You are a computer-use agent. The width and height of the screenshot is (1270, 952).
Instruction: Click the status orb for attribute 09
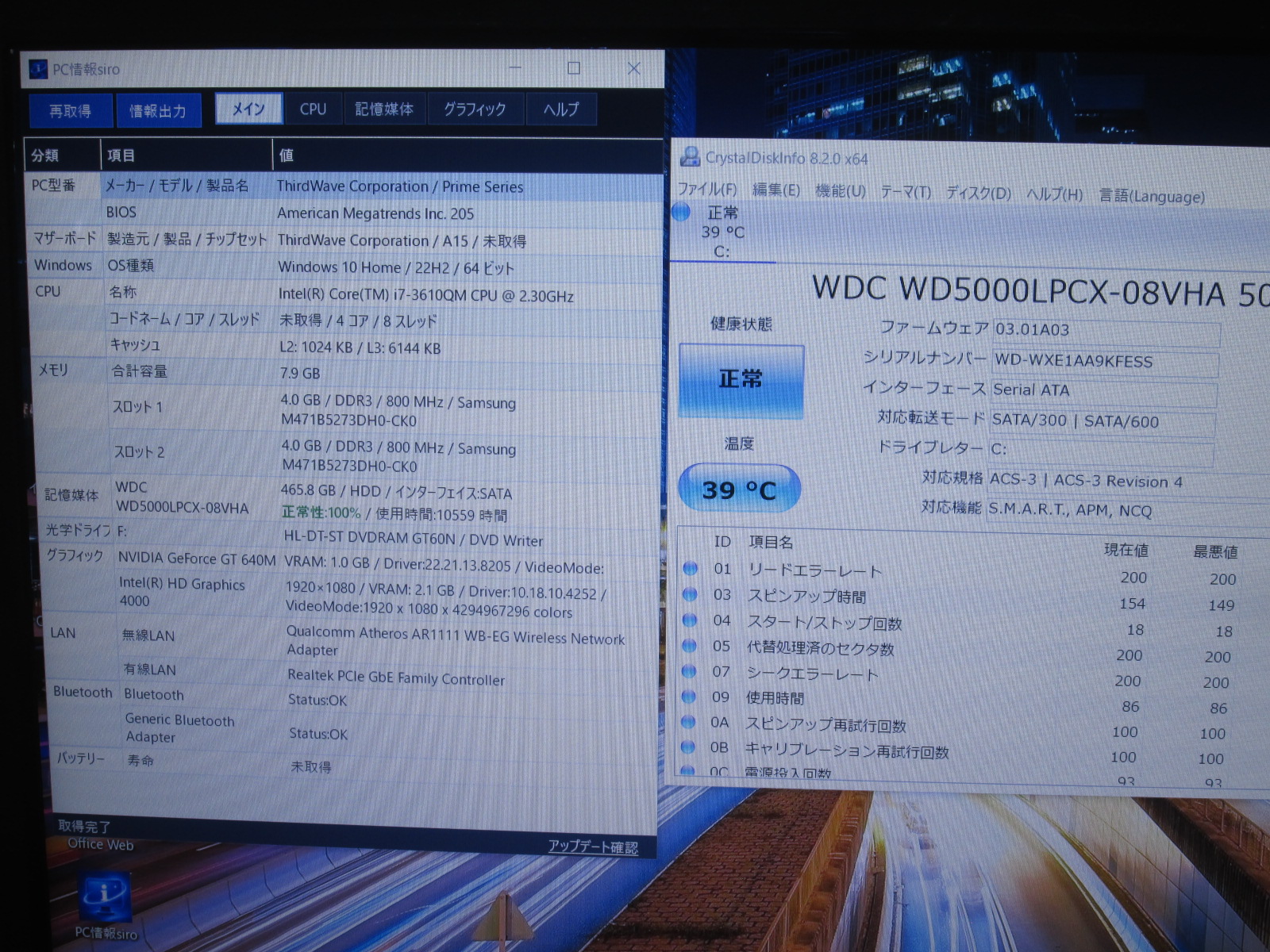pyautogui.click(x=688, y=696)
